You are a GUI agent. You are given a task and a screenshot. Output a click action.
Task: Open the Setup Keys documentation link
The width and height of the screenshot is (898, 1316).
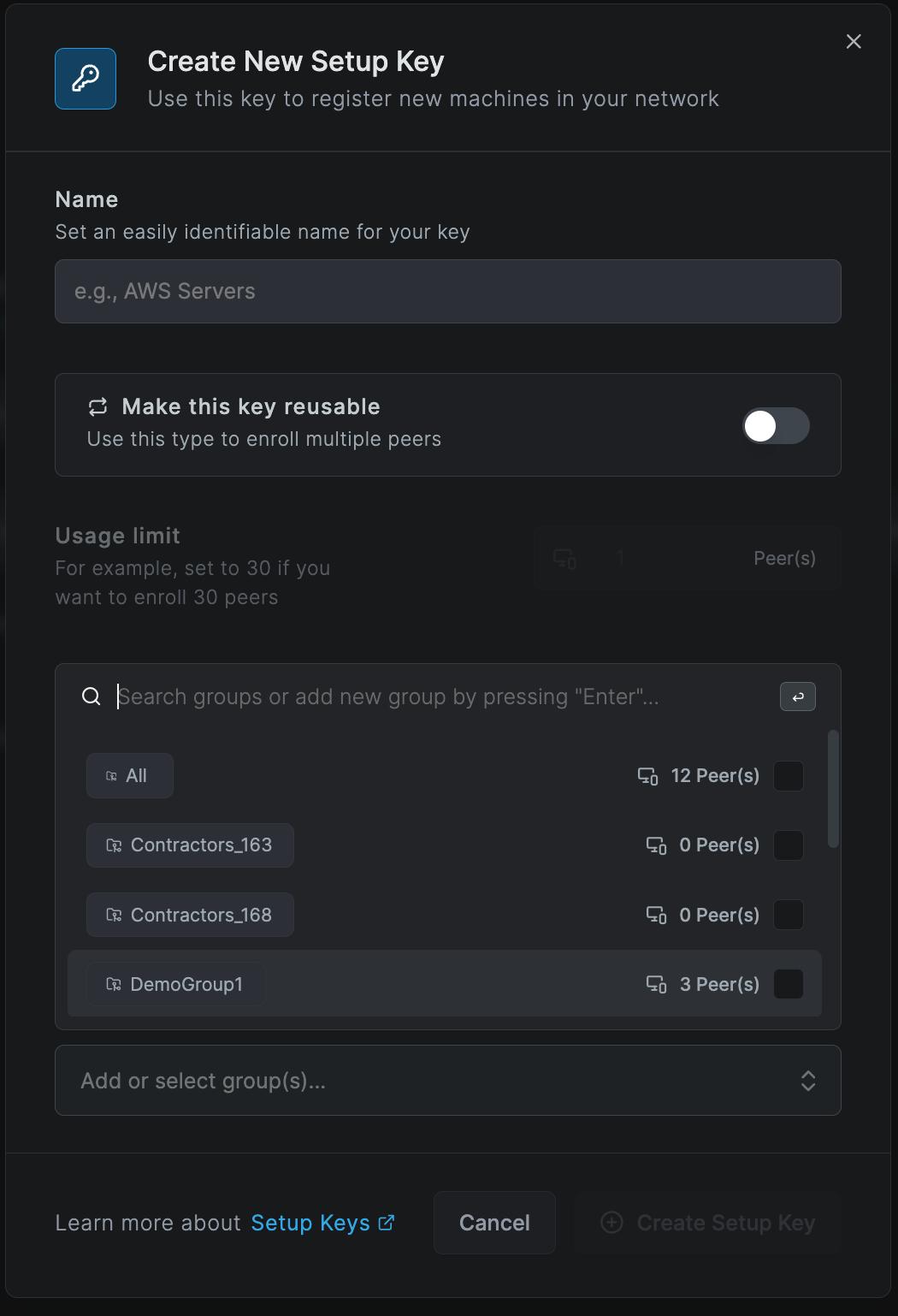click(310, 1223)
